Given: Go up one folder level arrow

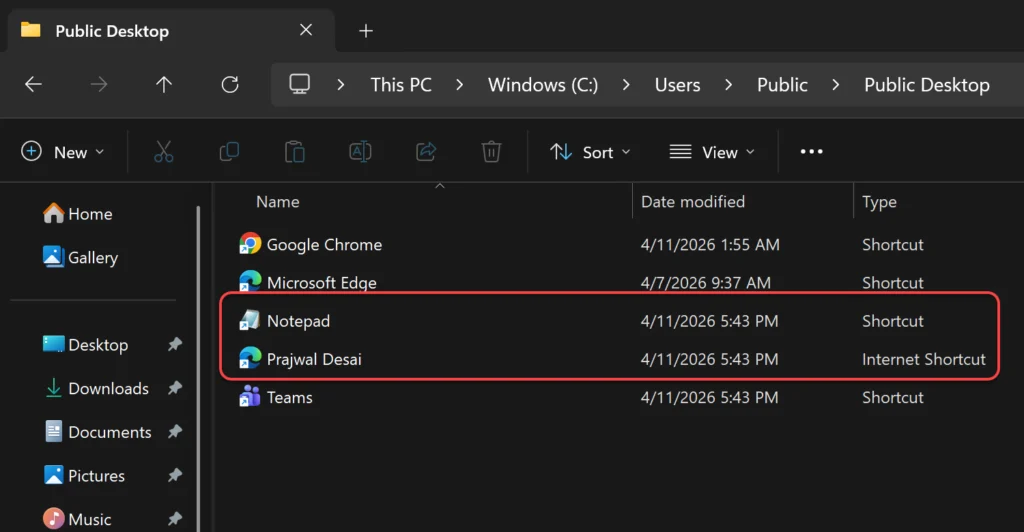Looking at the screenshot, I should click(x=164, y=84).
